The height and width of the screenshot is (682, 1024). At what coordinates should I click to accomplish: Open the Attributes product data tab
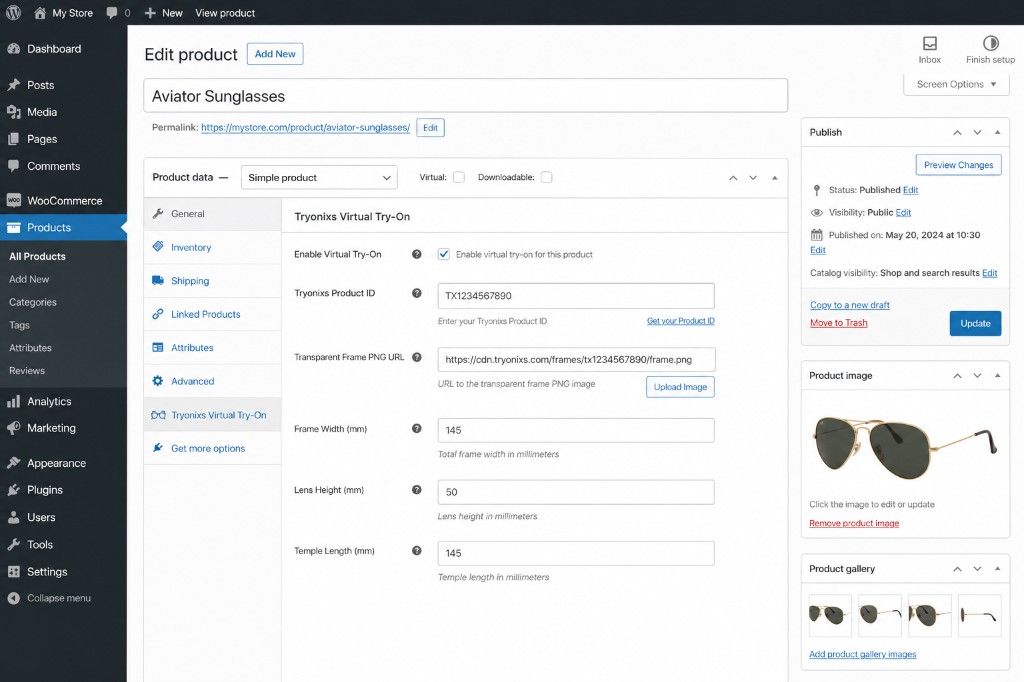tap(212, 348)
